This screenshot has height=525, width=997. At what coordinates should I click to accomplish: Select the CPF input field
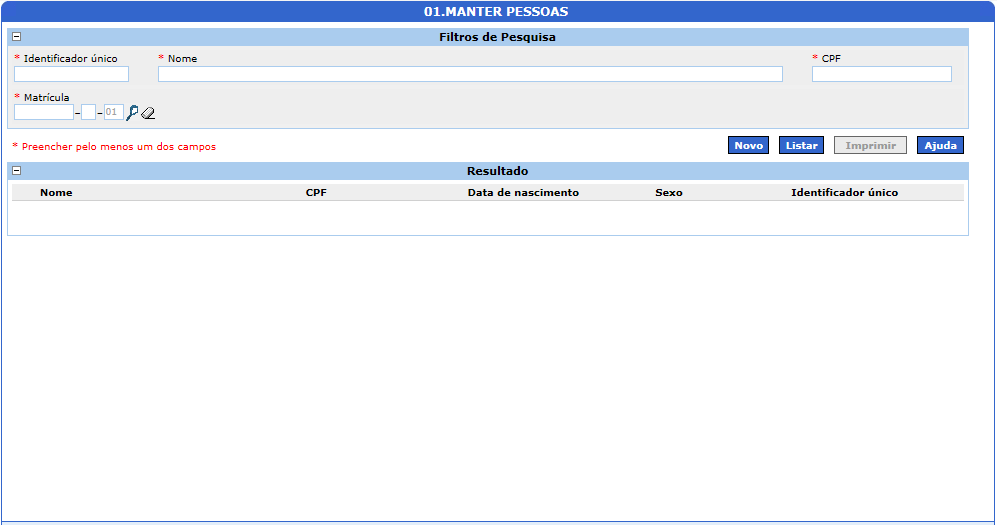click(881, 74)
